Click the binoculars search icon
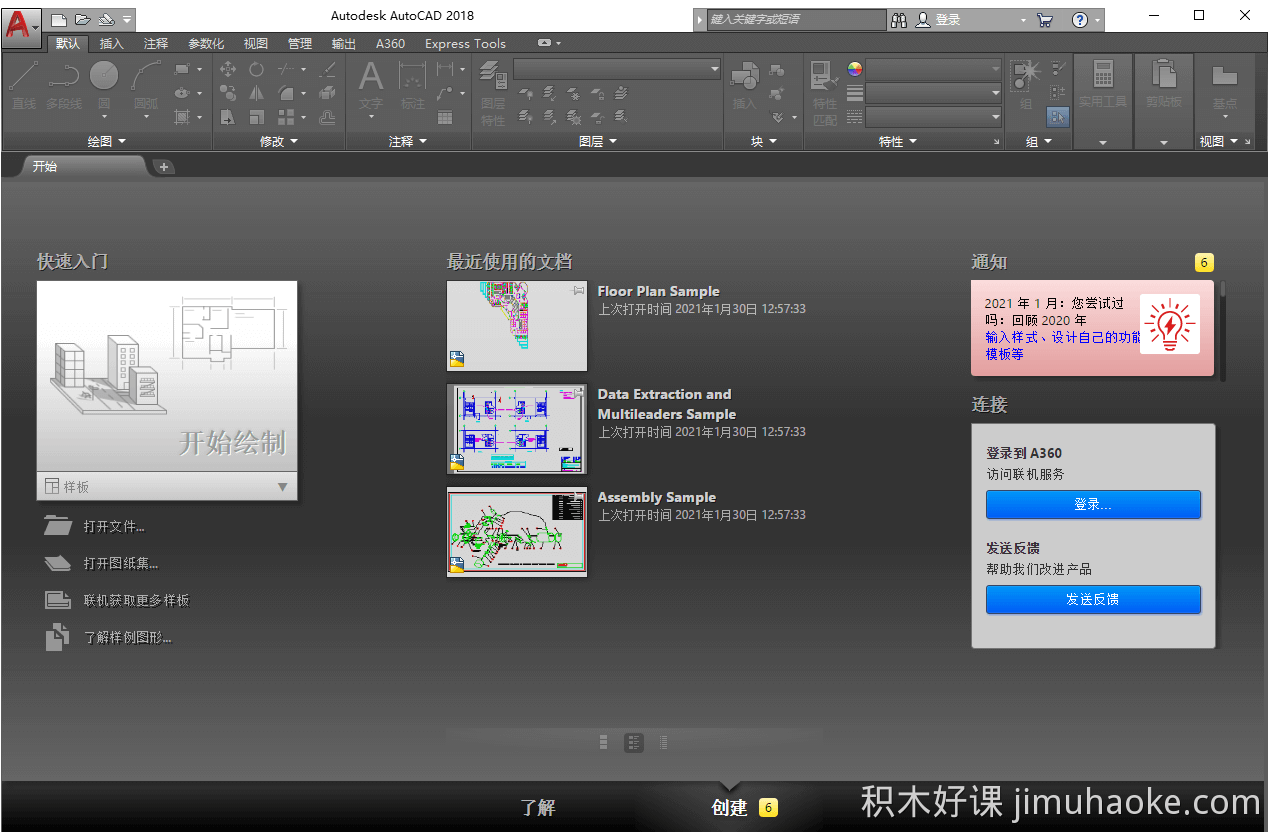The height and width of the screenshot is (833, 1269). click(899, 19)
